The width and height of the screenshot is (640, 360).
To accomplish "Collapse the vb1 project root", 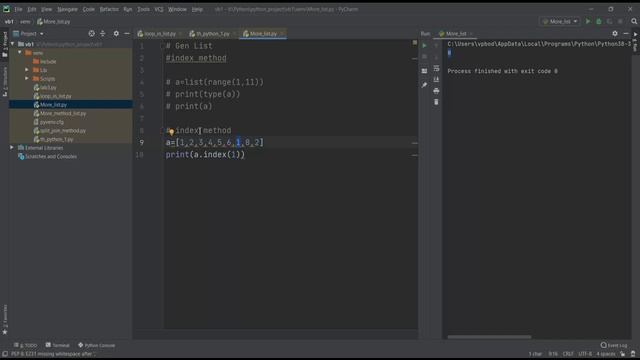I will pyautogui.click(x=12, y=44).
